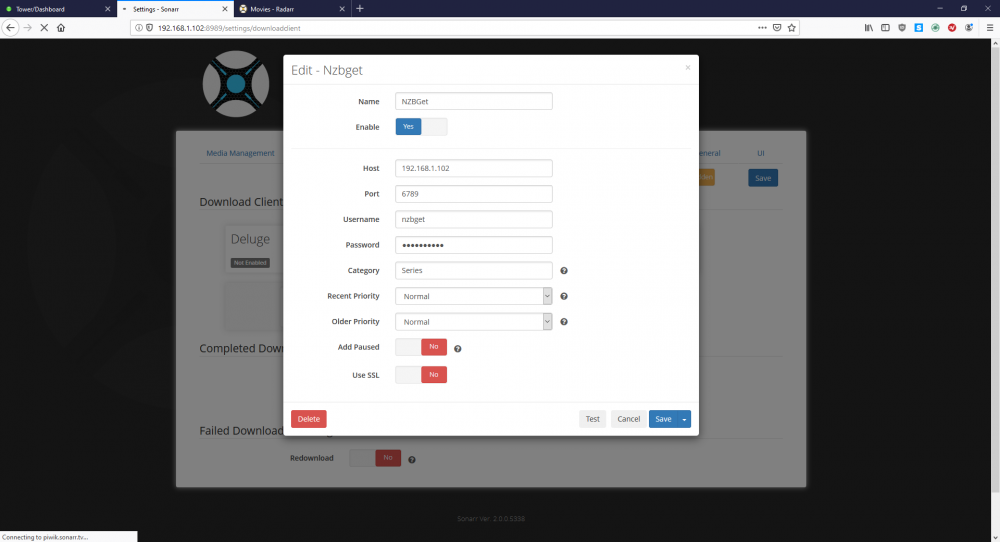Open the Media Management settings tab

point(240,153)
